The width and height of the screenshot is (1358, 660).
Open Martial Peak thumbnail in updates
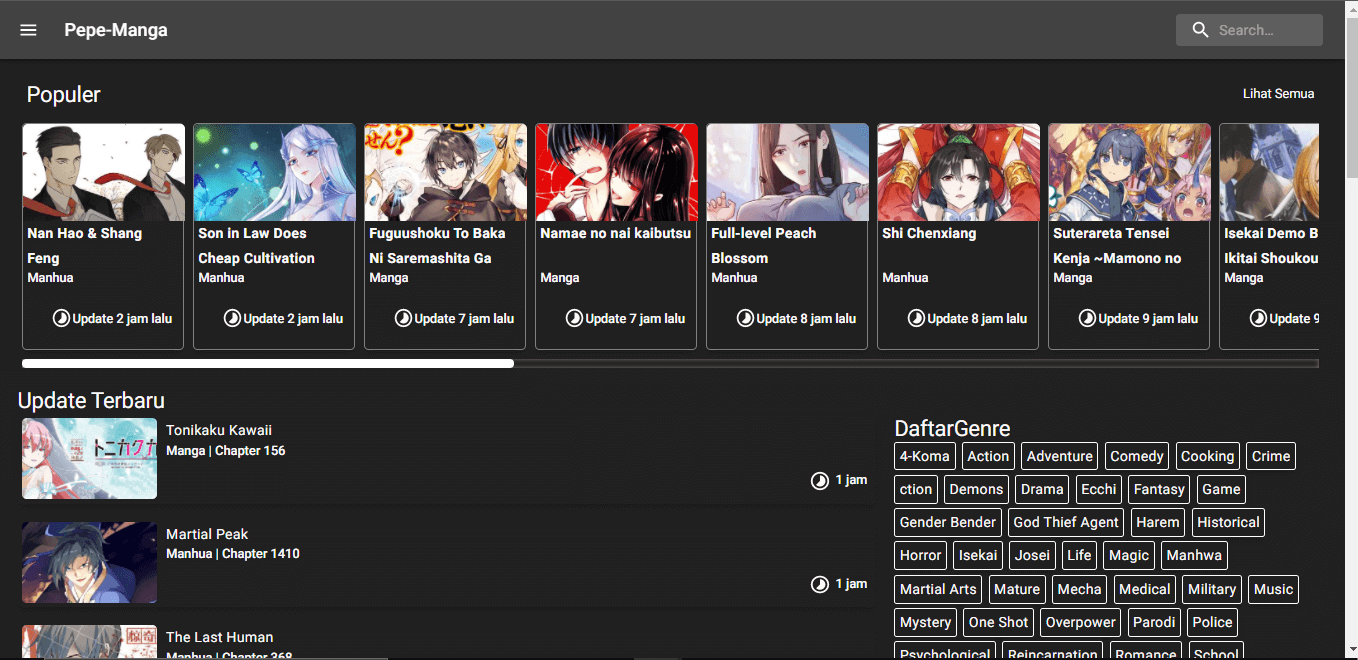pyautogui.click(x=89, y=562)
